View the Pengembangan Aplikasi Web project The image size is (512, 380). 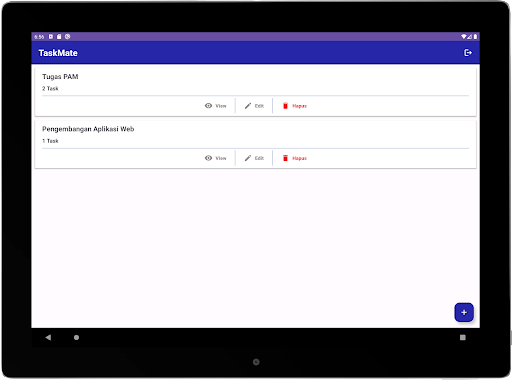pos(216,158)
